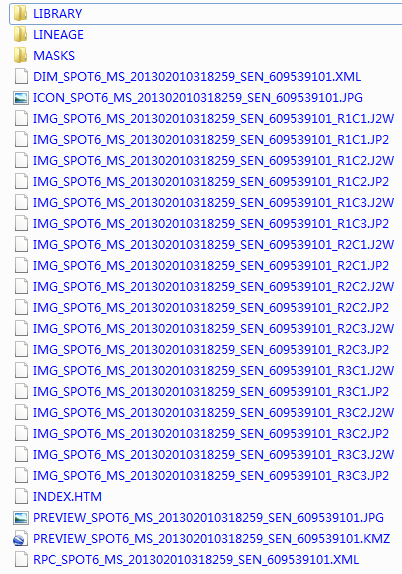This screenshot has width=402, height=574.
Task: Select the RPC_SPOT6 XML file icon
Action: pyautogui.click(x=21, y=560)
